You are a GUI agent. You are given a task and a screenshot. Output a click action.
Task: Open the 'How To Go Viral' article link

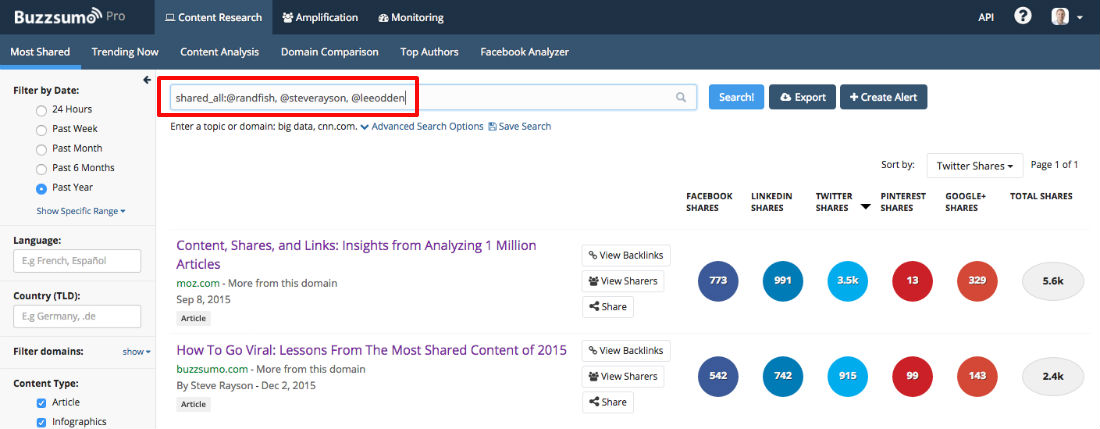[371, 350]
